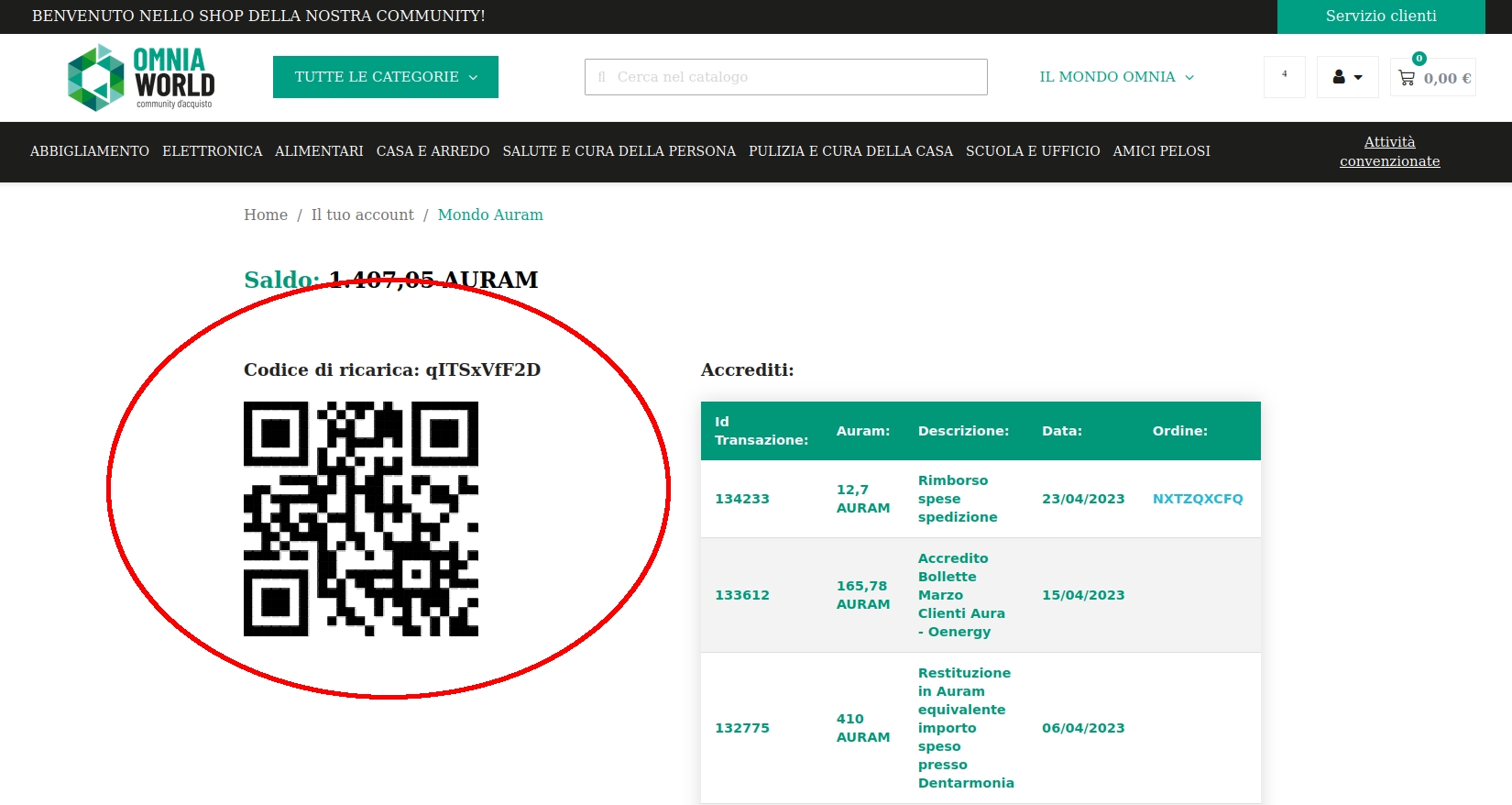Image resolution: width=1512 pixels, height=805 pixels.
Task: Open the user account icon menu
Action: tap(1347, 77)
